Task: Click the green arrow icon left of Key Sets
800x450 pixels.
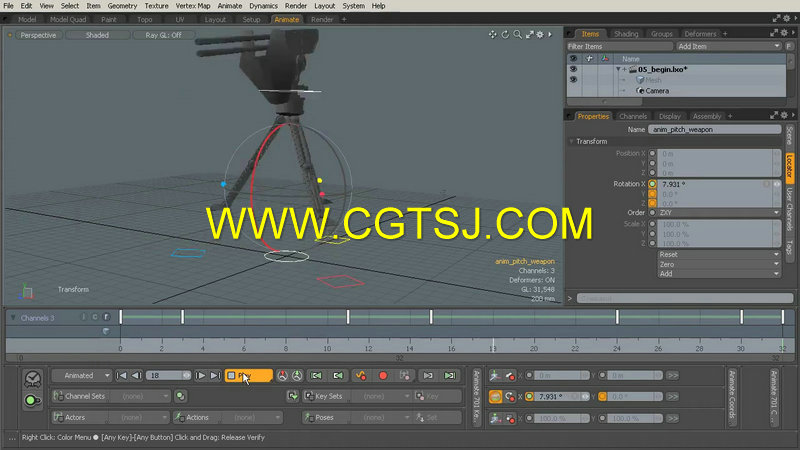Action: click(292, 396)
